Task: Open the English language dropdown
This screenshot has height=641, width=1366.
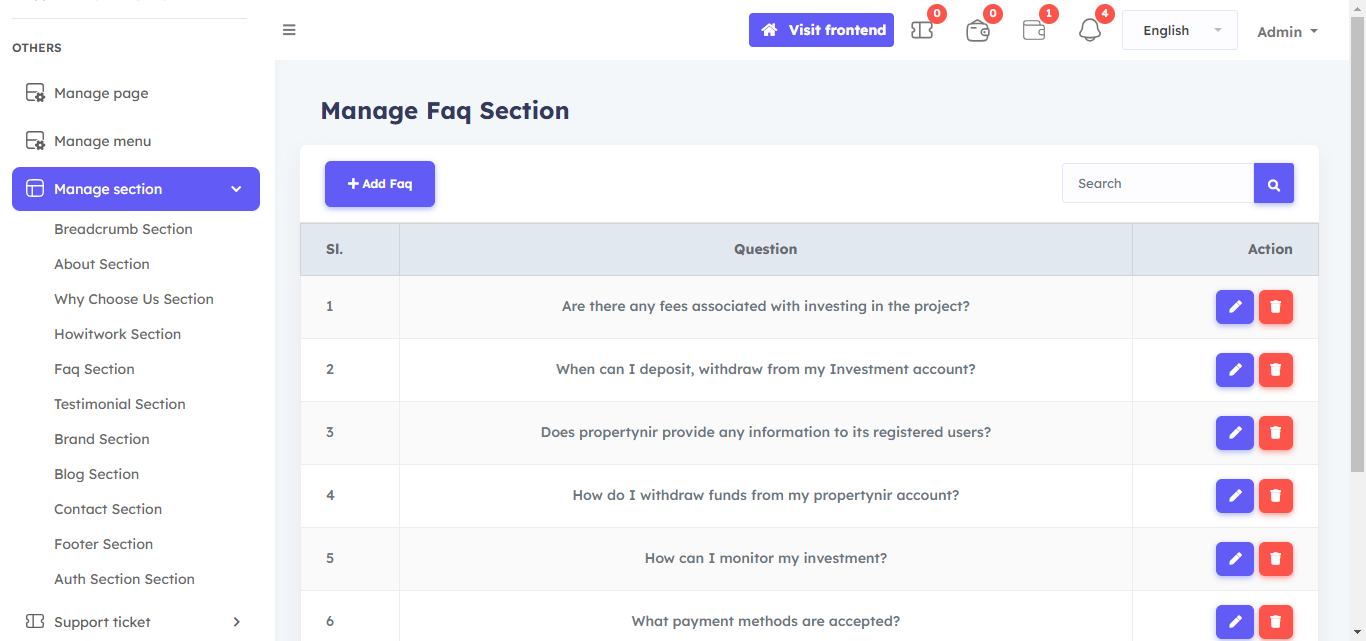Action: 1179,31
